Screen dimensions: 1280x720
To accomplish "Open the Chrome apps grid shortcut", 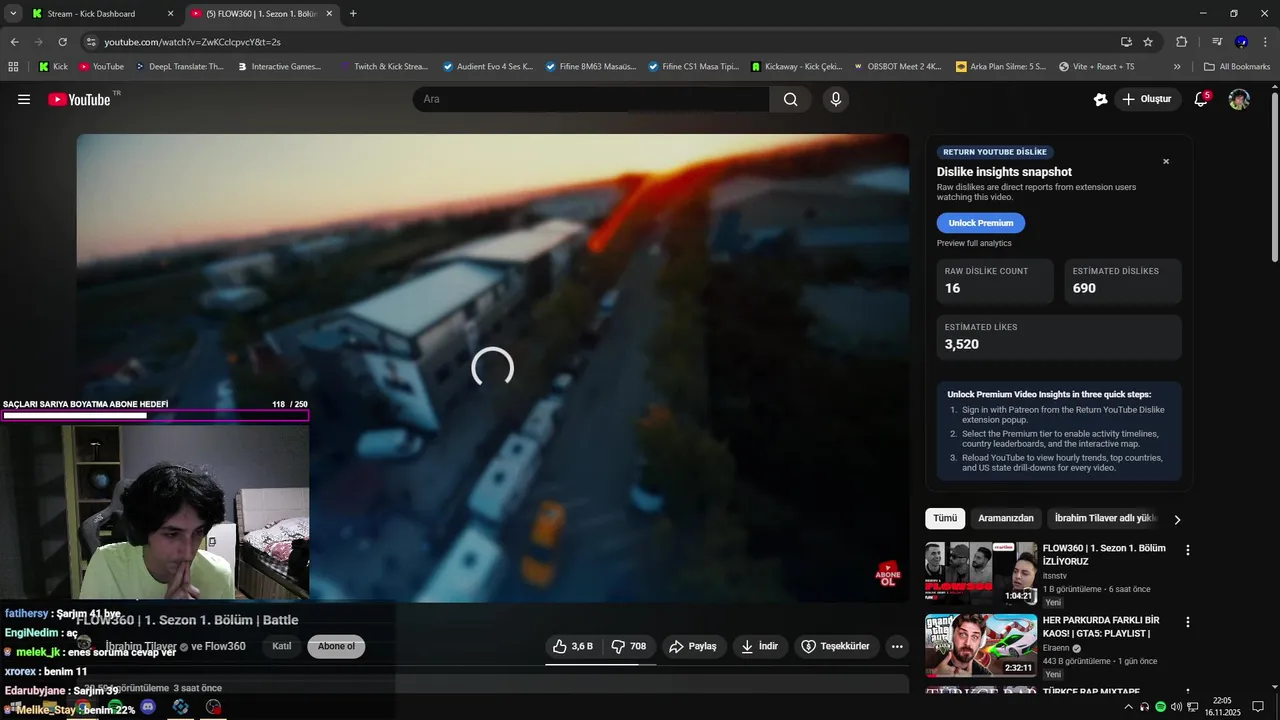I will [x=13, y=67].
